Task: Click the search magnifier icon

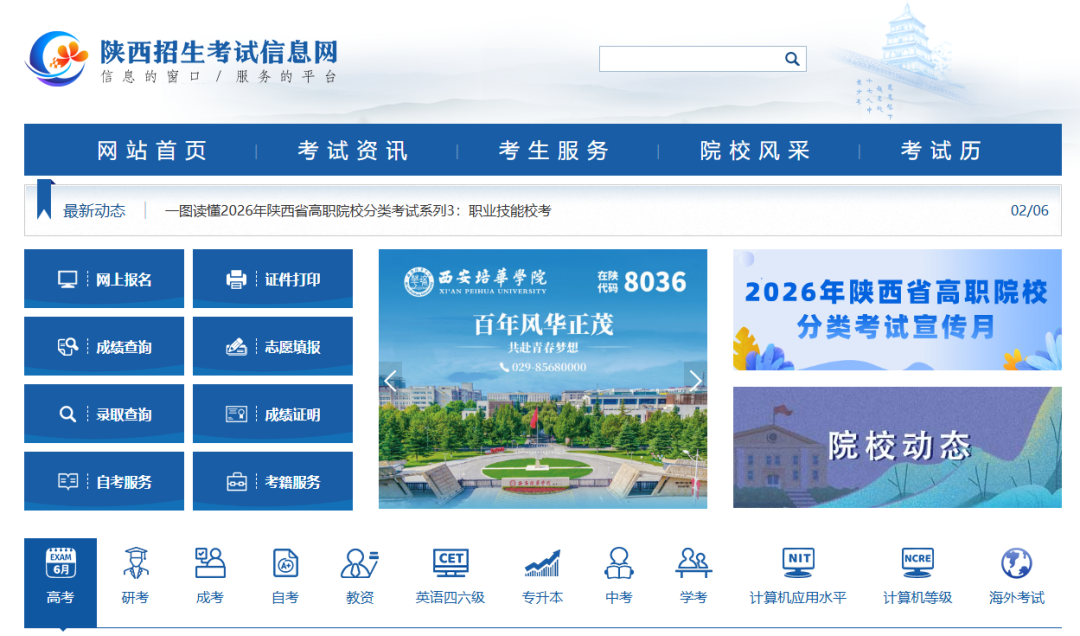Action: pyautogui.click(x=792, y=58)
